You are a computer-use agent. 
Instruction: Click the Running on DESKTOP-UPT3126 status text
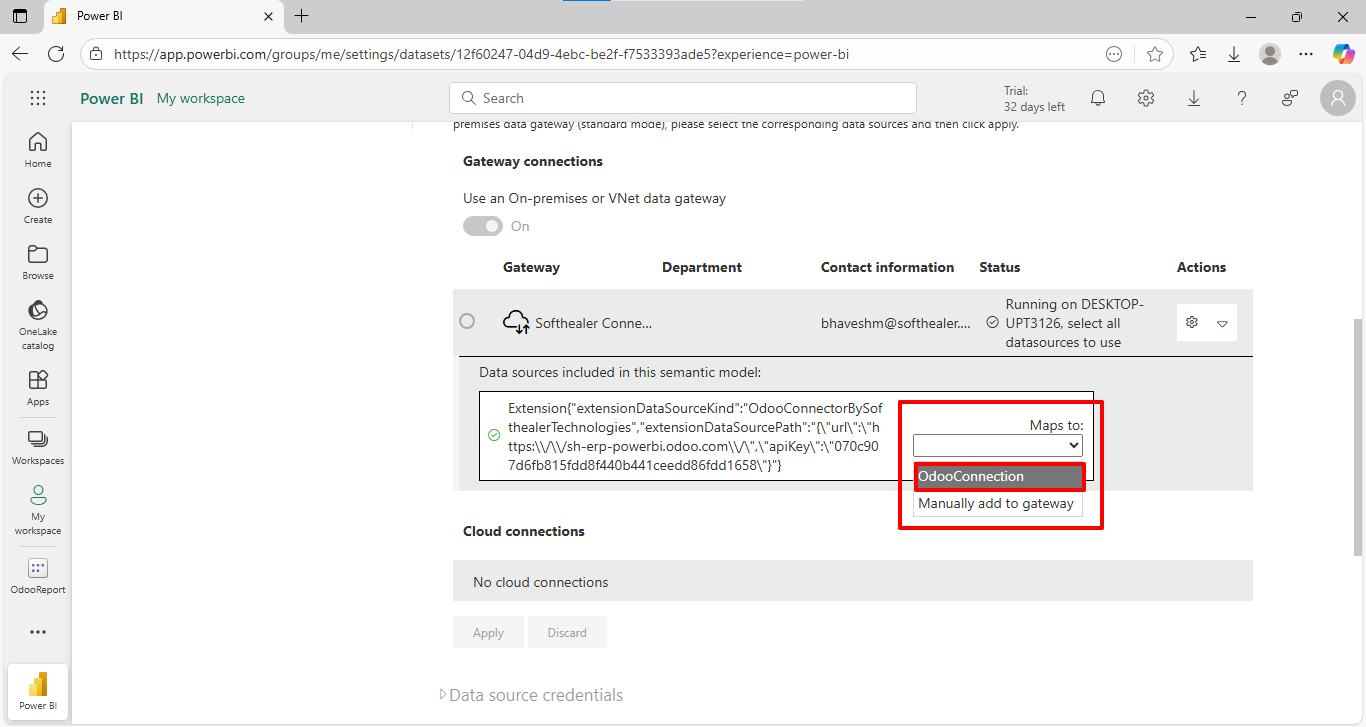[1075, 323]
